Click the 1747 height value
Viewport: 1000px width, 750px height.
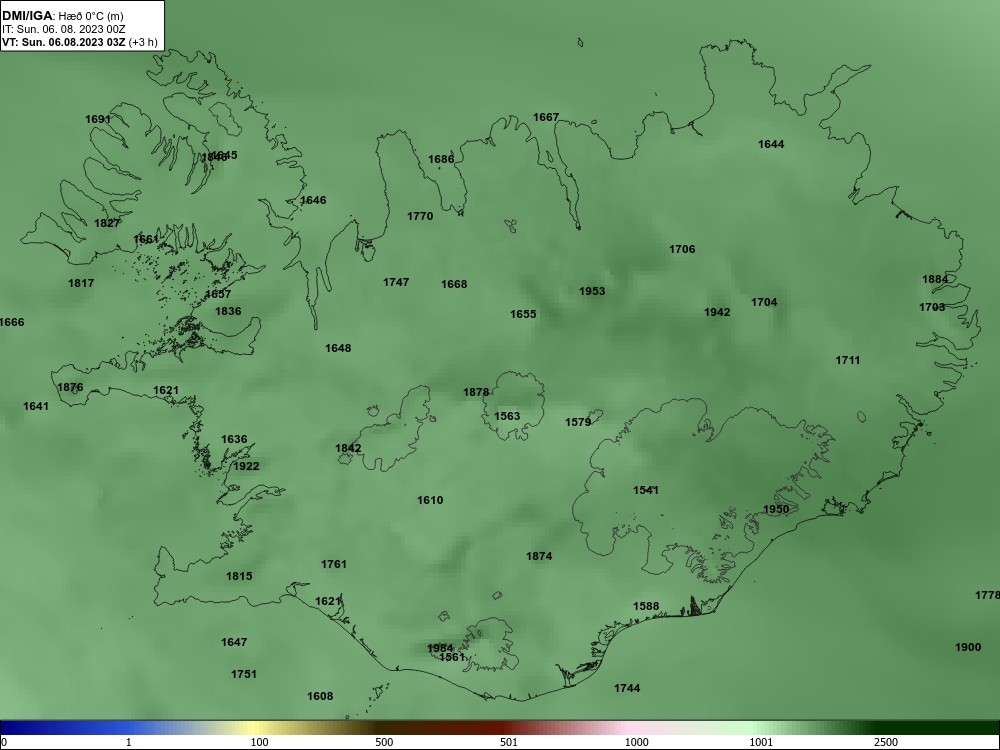(396, 282)
